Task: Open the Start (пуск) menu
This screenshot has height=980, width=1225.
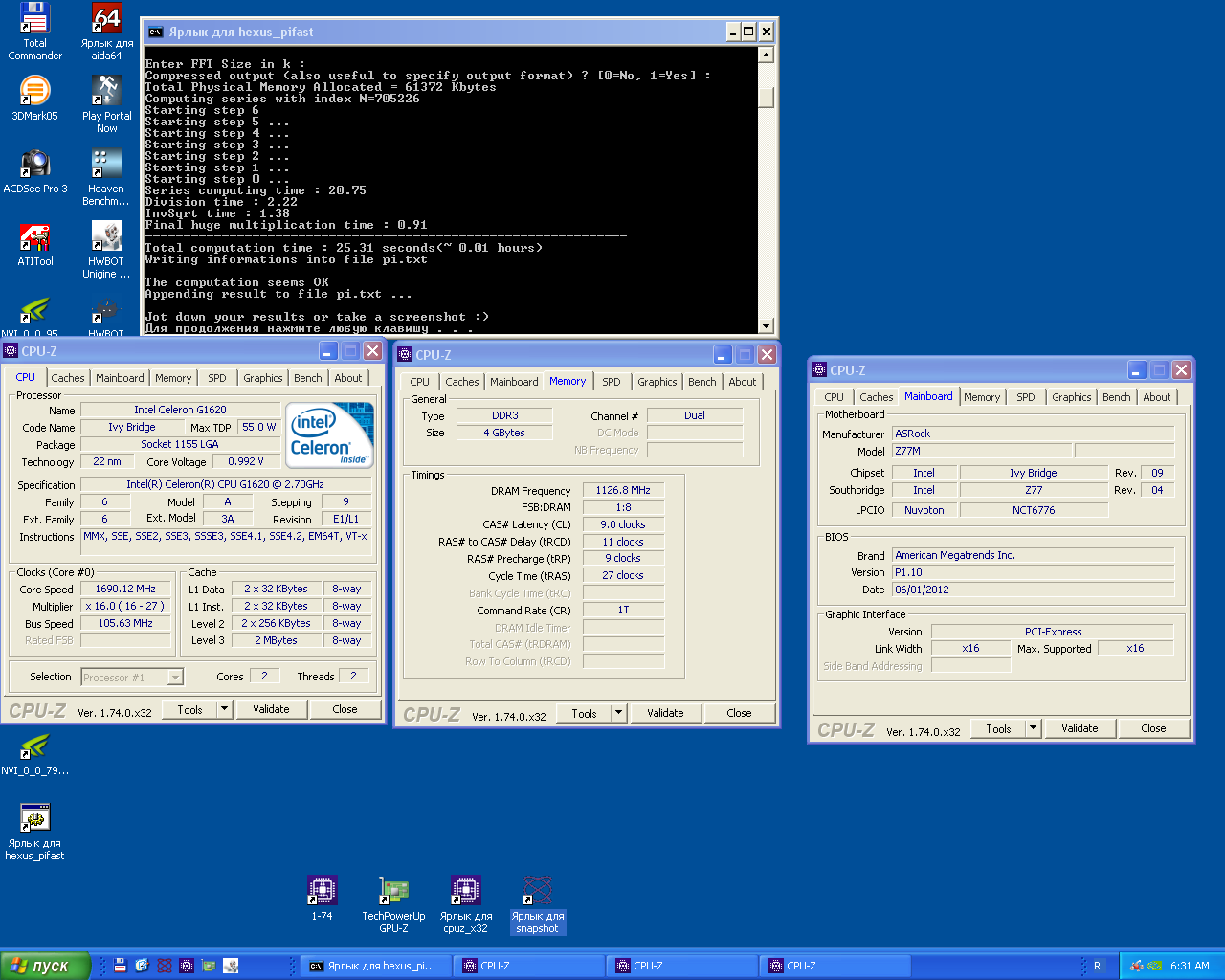Action: pos(45,966)
